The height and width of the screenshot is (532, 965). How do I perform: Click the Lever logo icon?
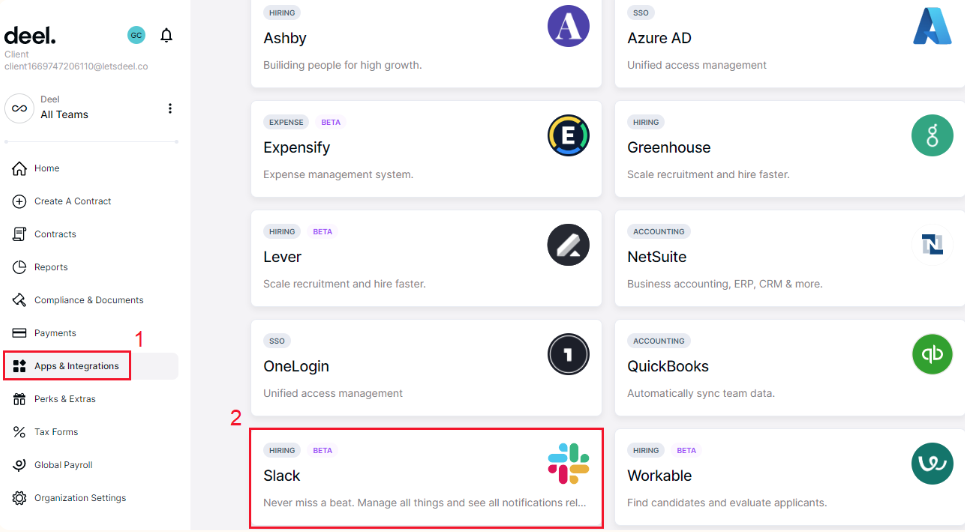(x=568, y=245)
